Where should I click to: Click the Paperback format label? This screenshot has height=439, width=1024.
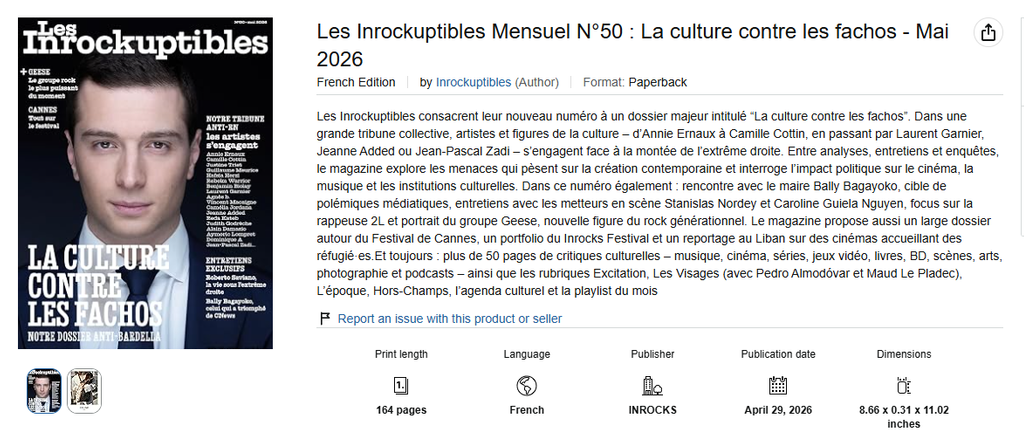pos(658,82)
